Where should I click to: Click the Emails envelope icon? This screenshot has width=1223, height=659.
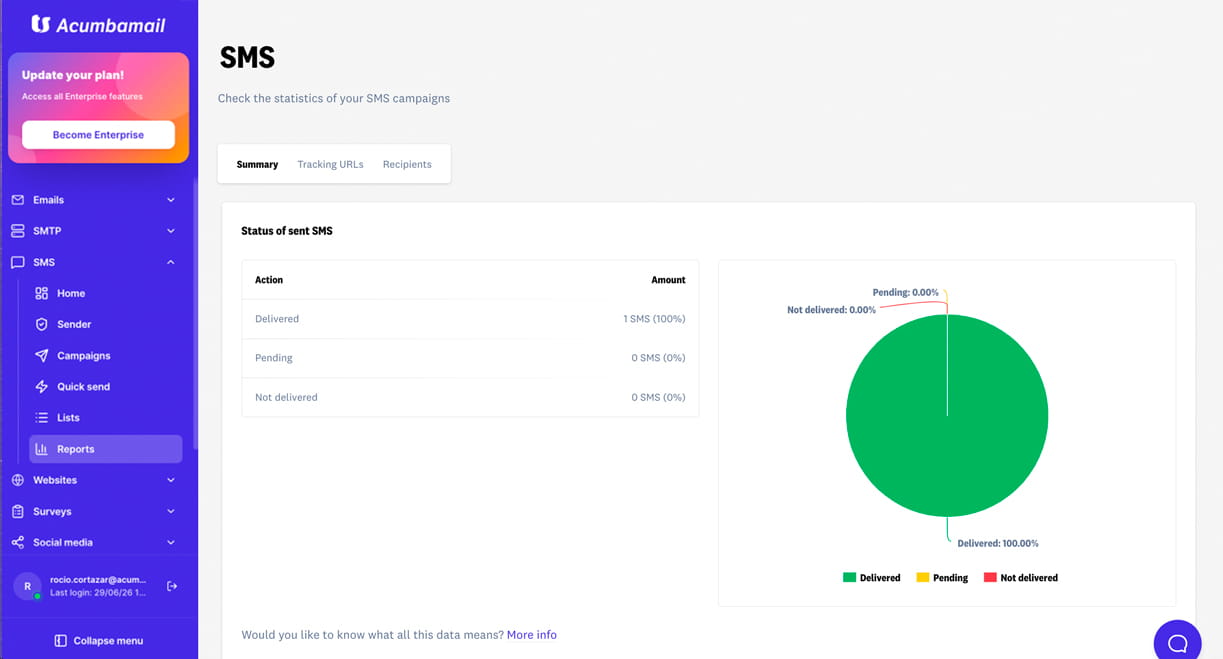coord(17,200)
